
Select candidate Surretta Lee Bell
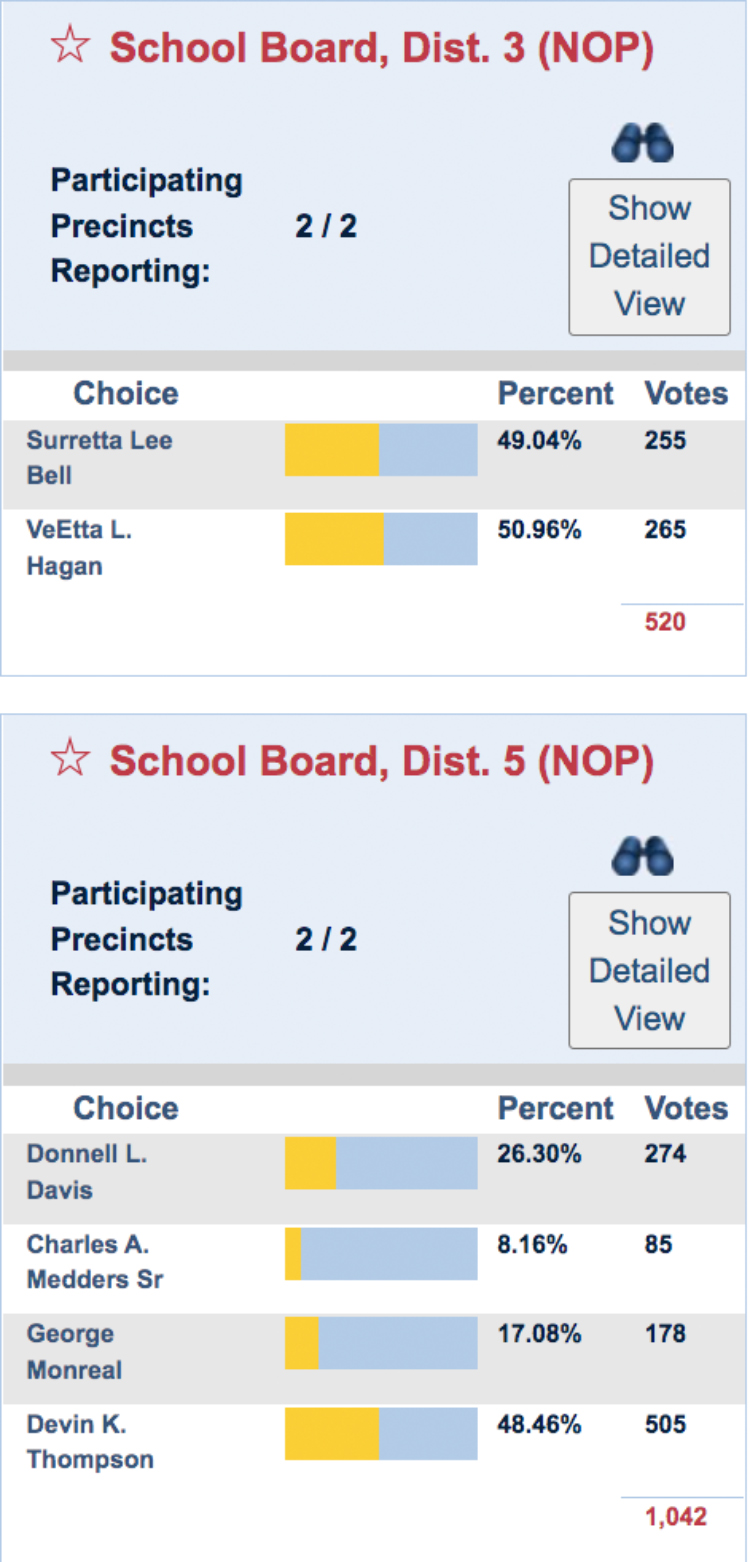click(x=99, y=457)
